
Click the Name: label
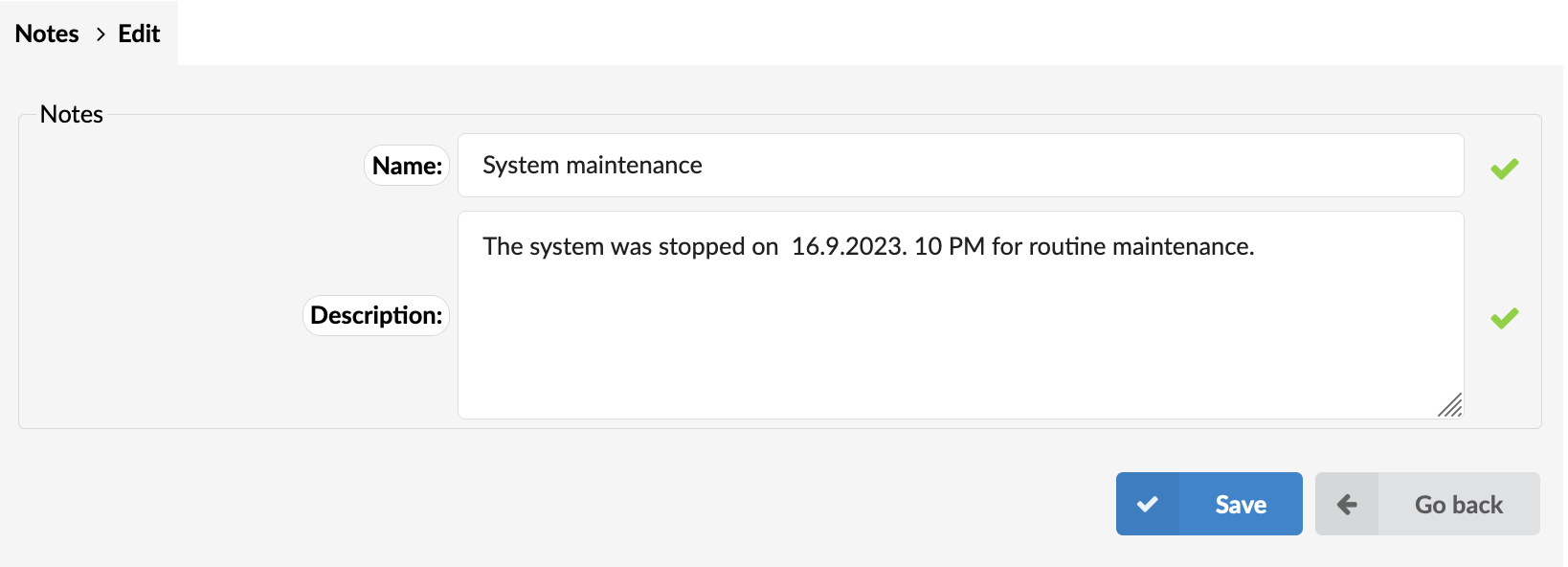point(407,166)
